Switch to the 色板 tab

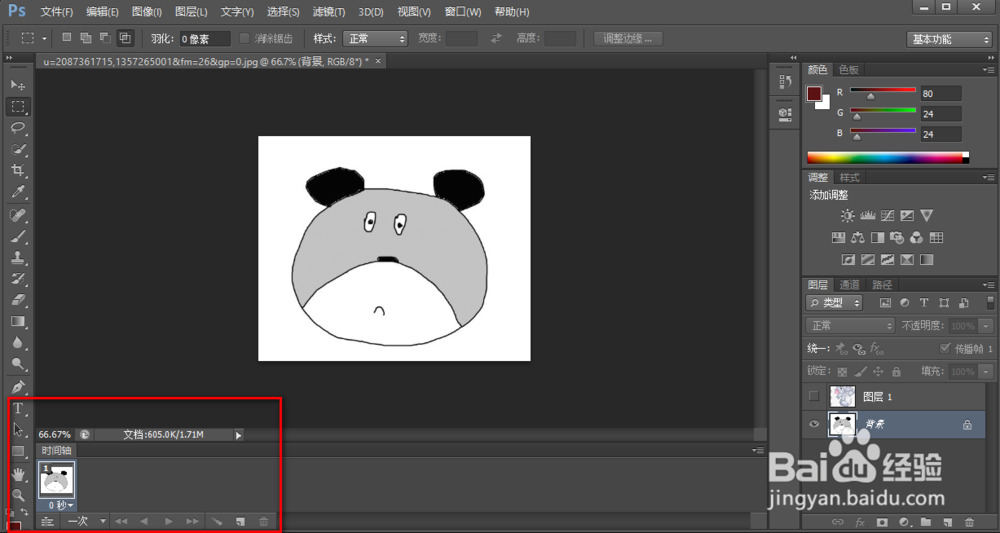849,69
